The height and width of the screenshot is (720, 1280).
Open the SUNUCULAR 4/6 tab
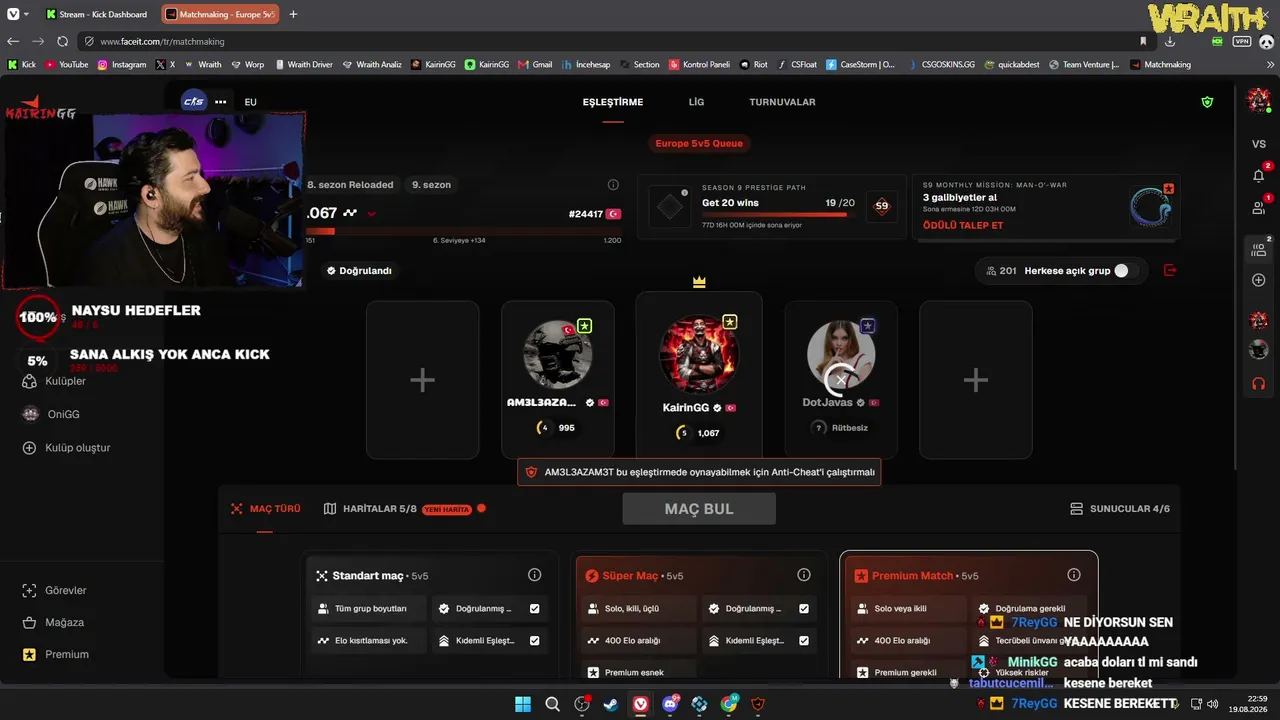[1119, 508]
